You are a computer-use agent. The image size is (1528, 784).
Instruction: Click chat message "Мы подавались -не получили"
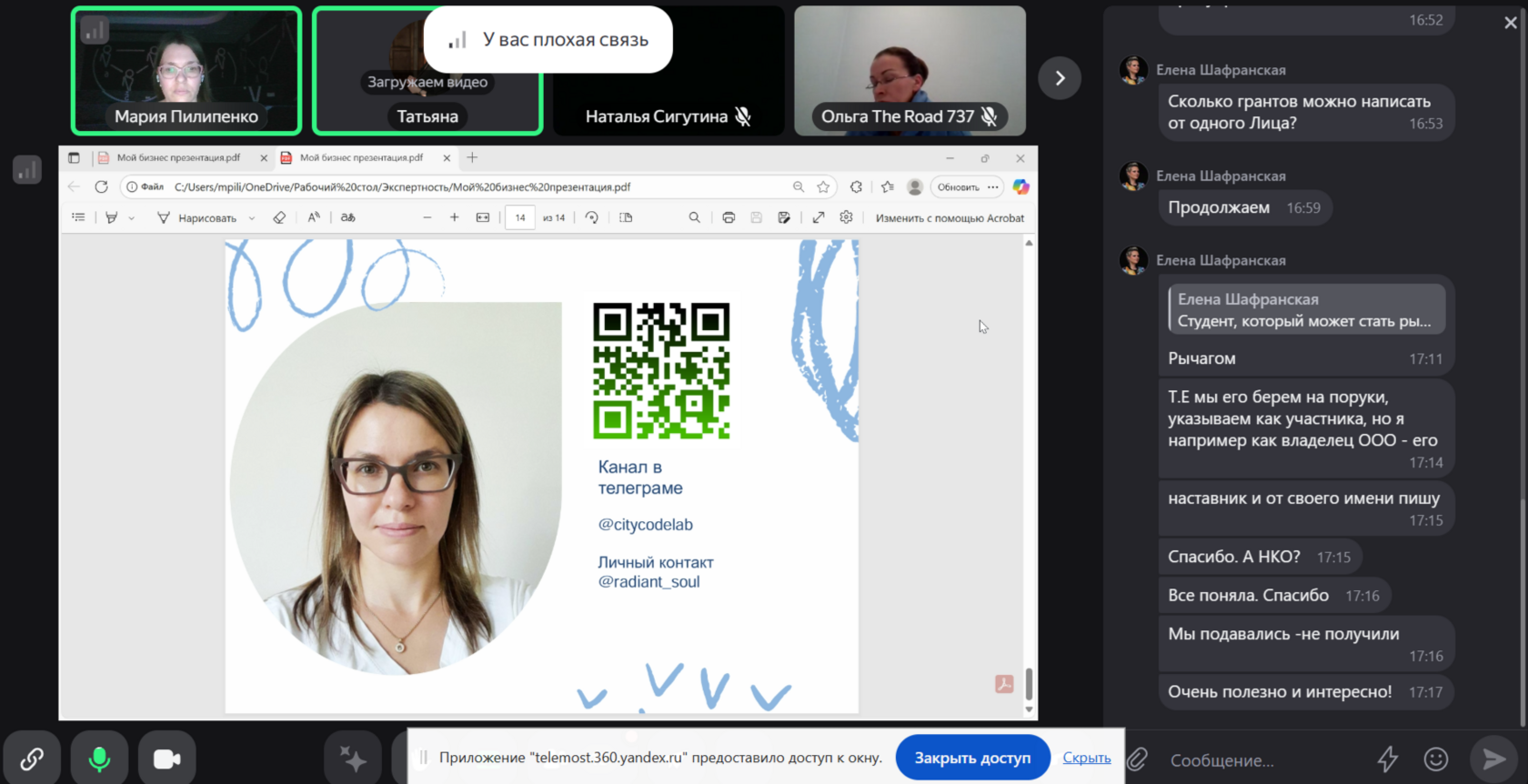(1306, 644)
